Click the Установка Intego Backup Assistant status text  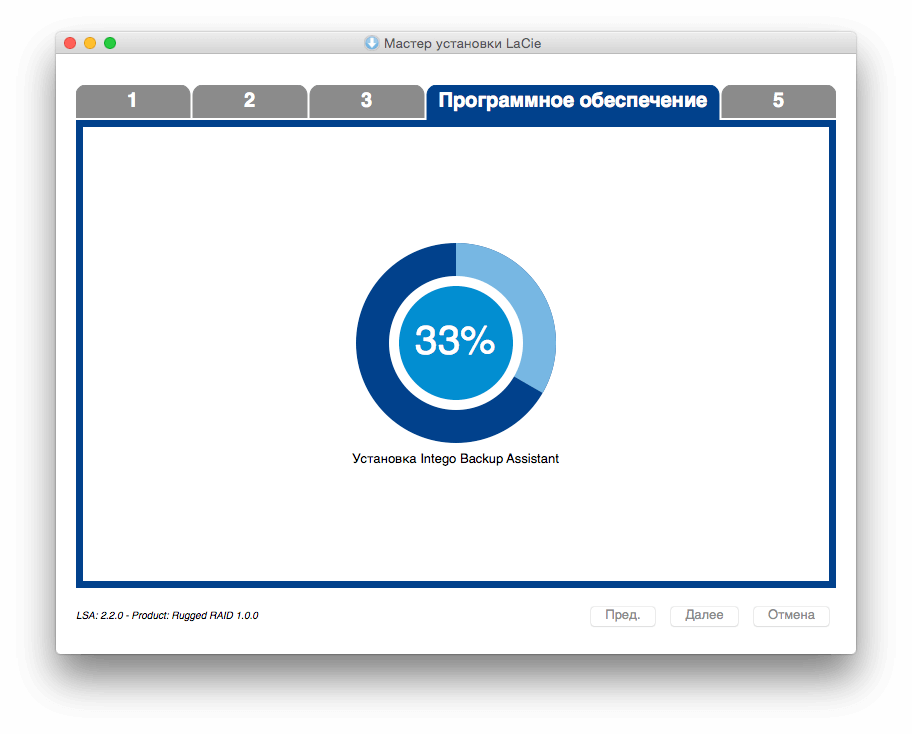[455, 459]
